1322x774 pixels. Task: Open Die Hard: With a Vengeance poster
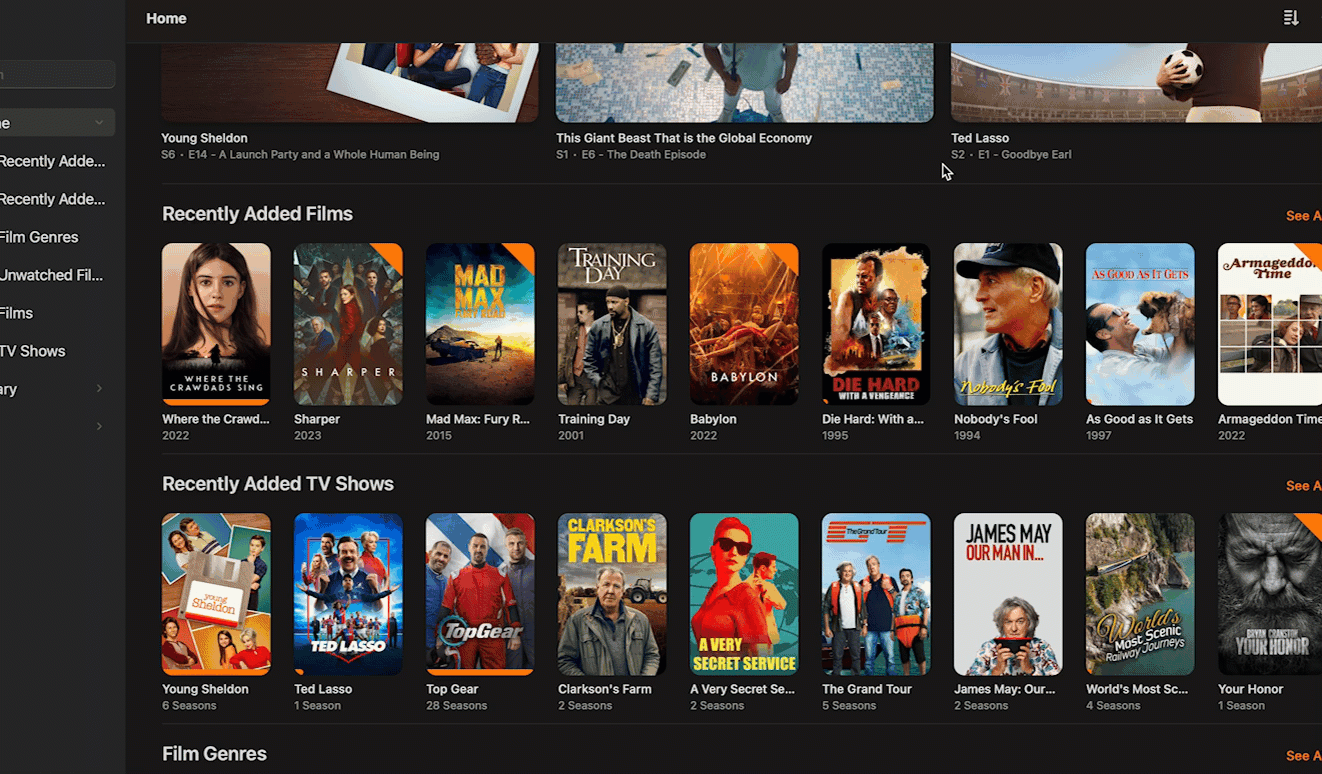[876, 324]
